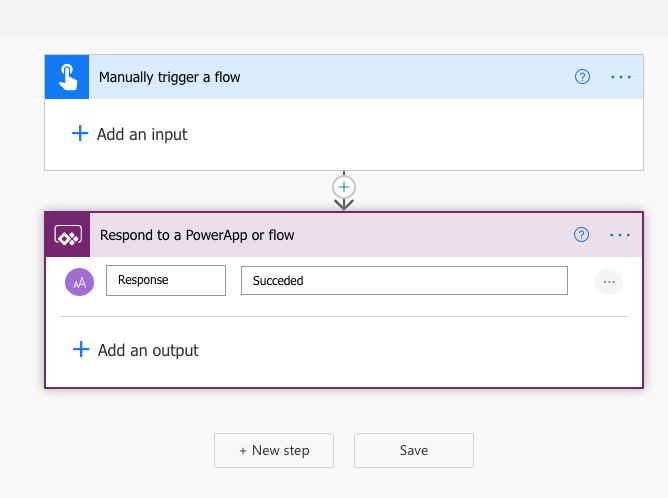
Task: Focus the Response output name field
Action: tap(166, 281)
